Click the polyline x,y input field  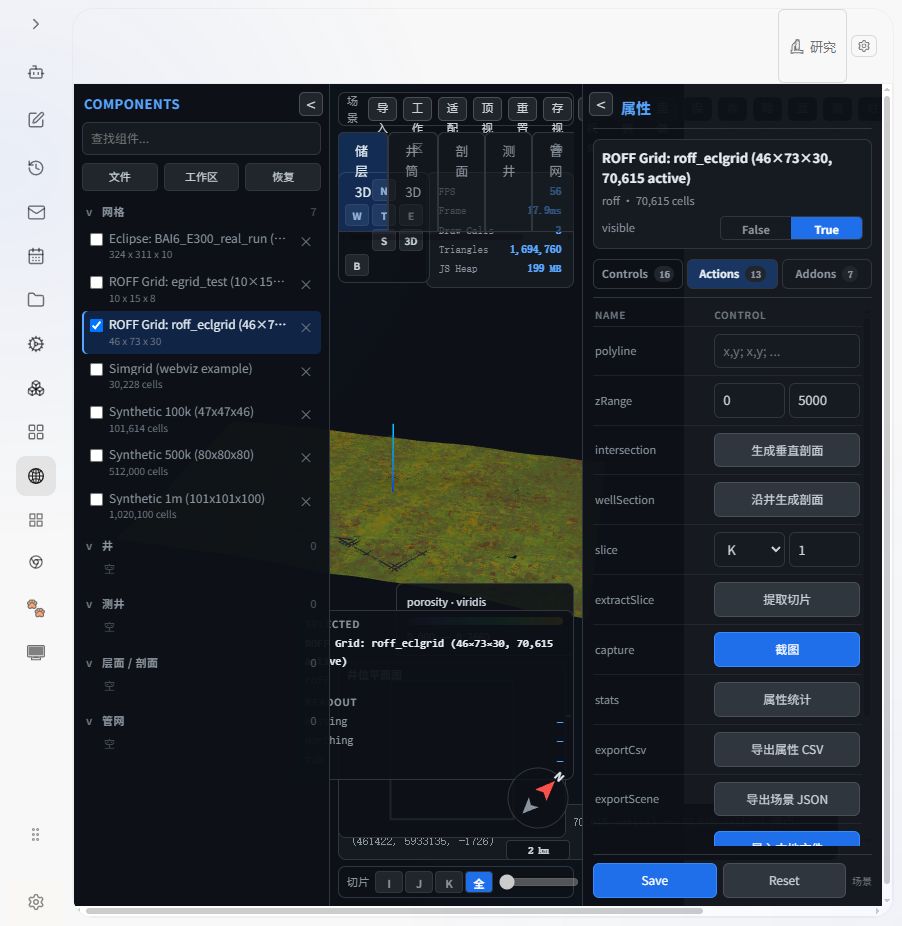[786, 351]
